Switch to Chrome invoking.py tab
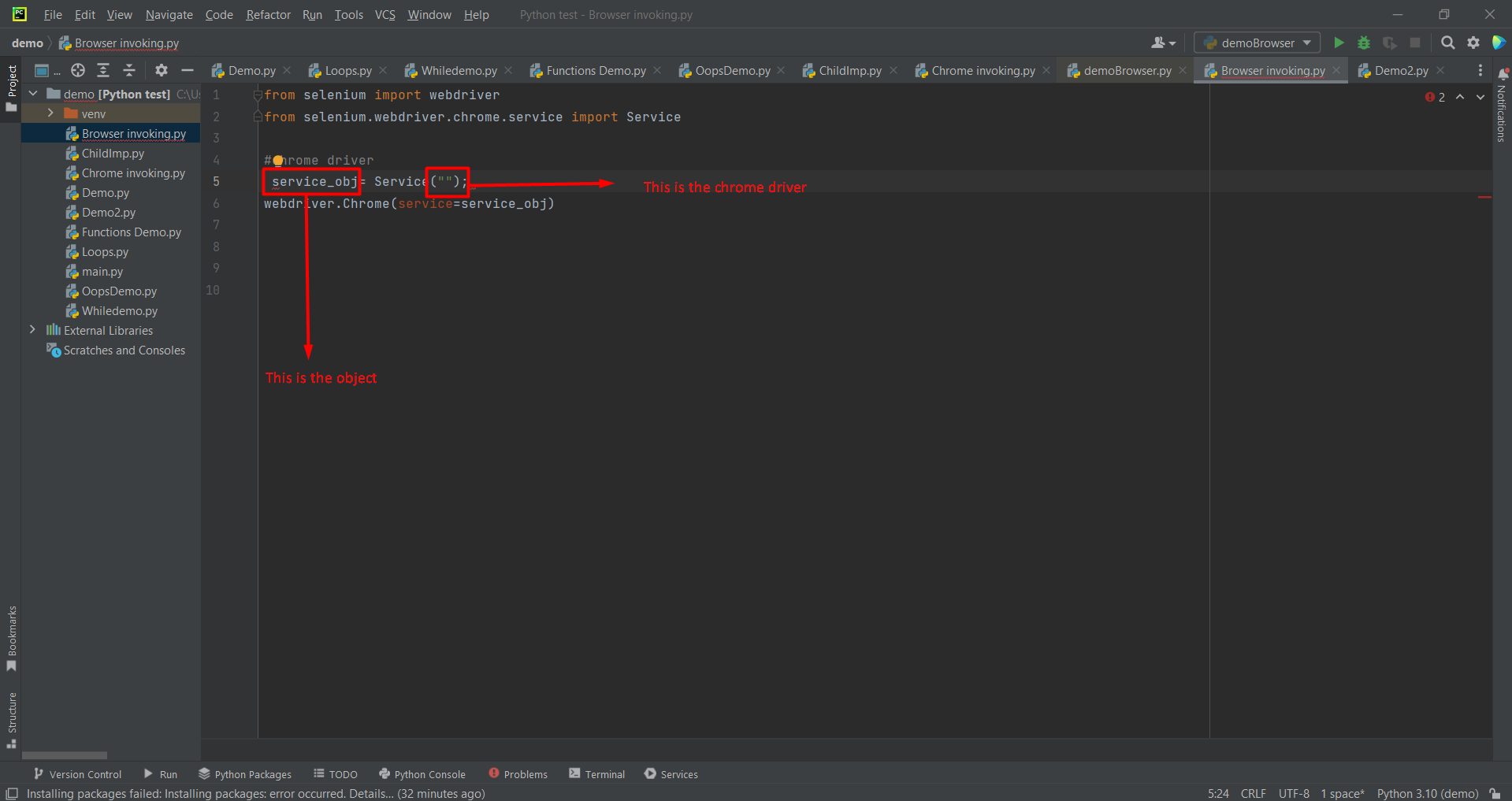The height and width of the screenshot is (801, 1512). pos(975,70)
